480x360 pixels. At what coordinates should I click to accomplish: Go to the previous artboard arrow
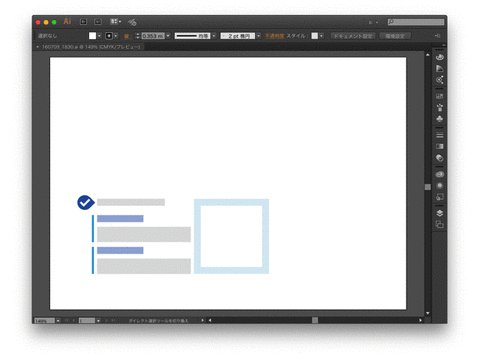click(x=74, y=321)
